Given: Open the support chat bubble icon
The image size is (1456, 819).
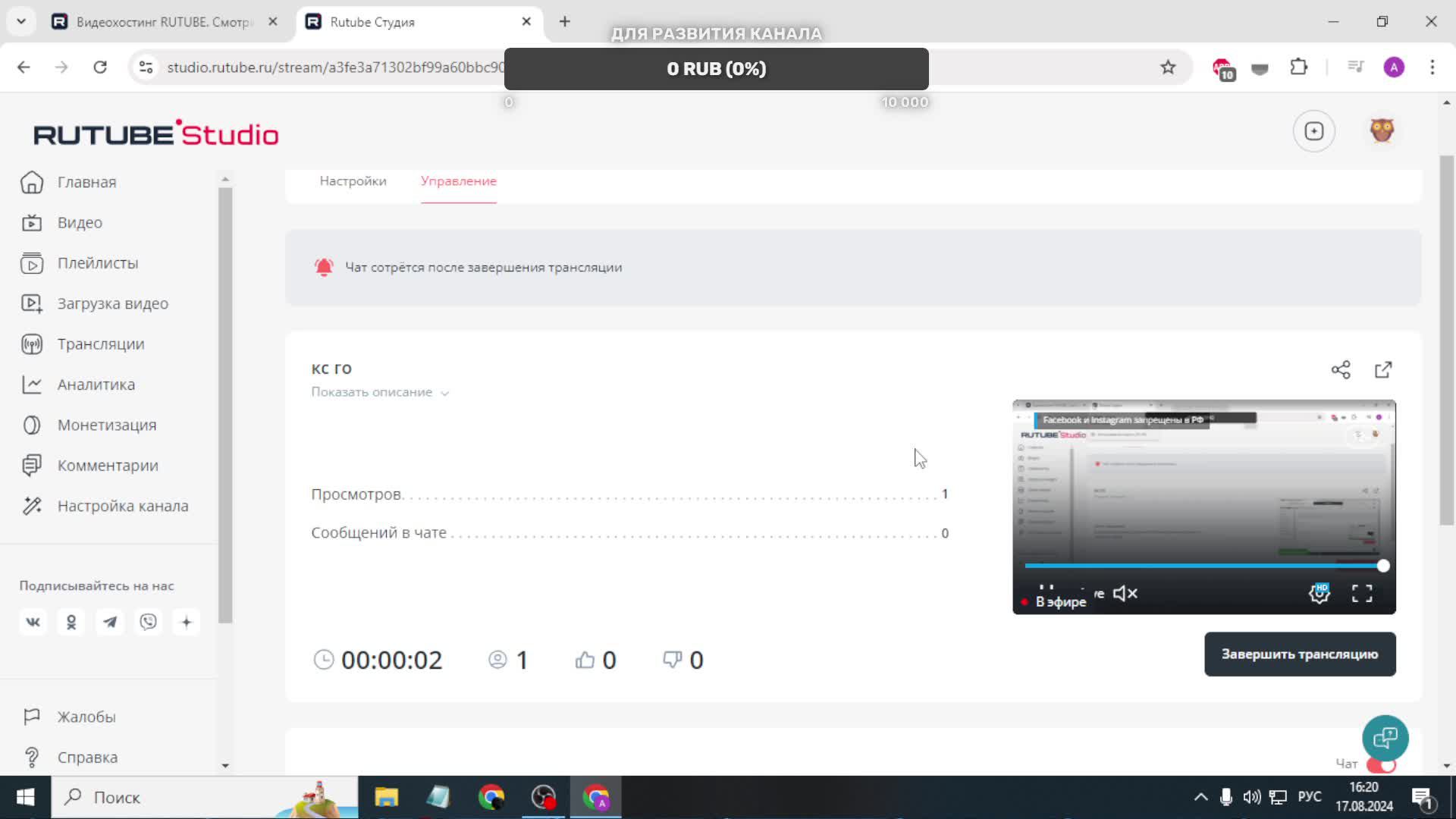Looking at the screenshot, I should [x=1385, y=738].
